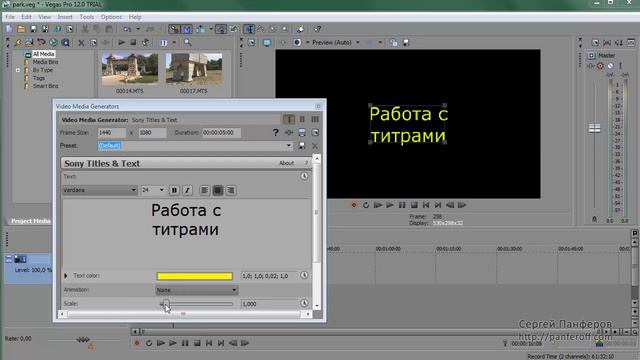Select the Normal Edit tool icon in toolbar
640x360 pixels.
click(x=249, y=29)
